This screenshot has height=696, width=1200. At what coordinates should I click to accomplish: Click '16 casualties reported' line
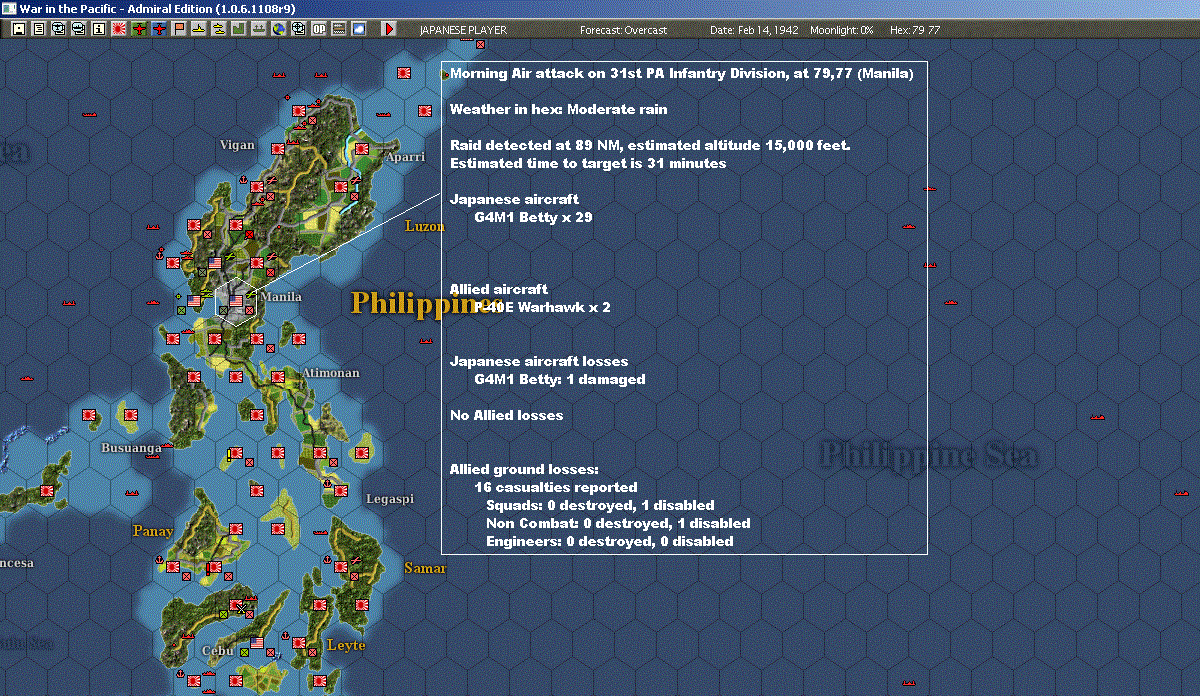coord(555,487)
